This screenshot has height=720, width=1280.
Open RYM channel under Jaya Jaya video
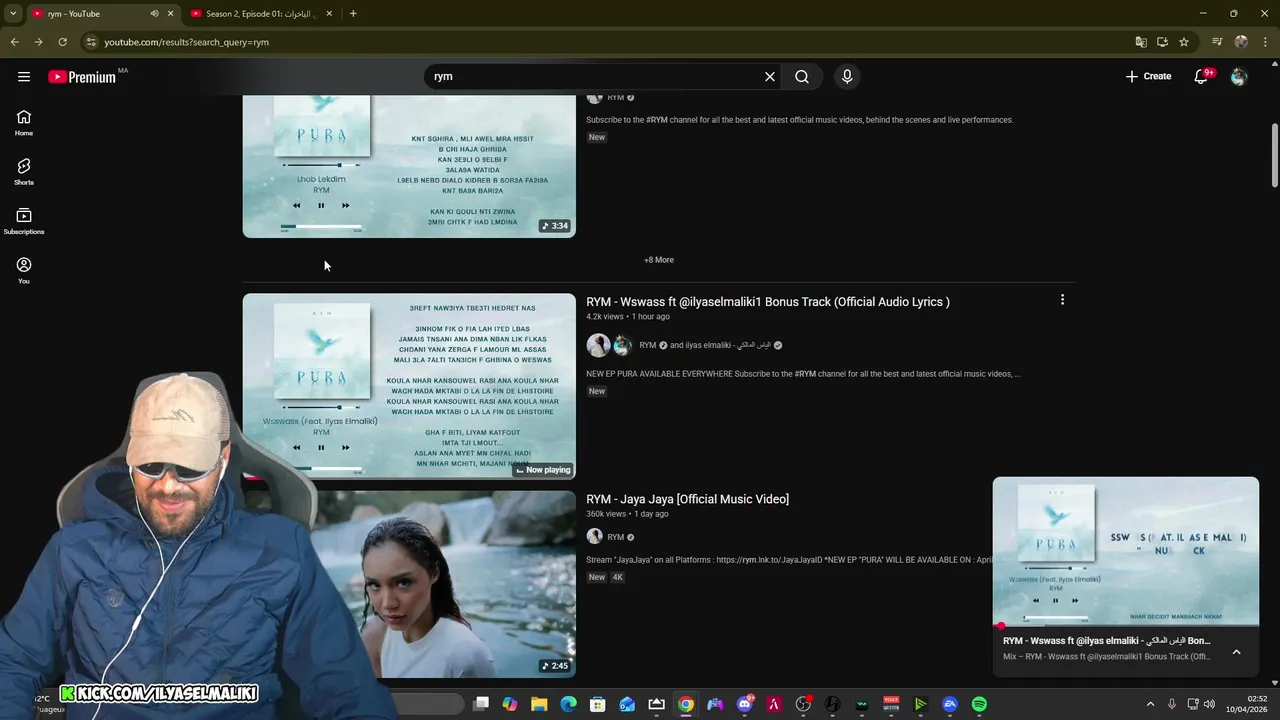tap(616, 537)
